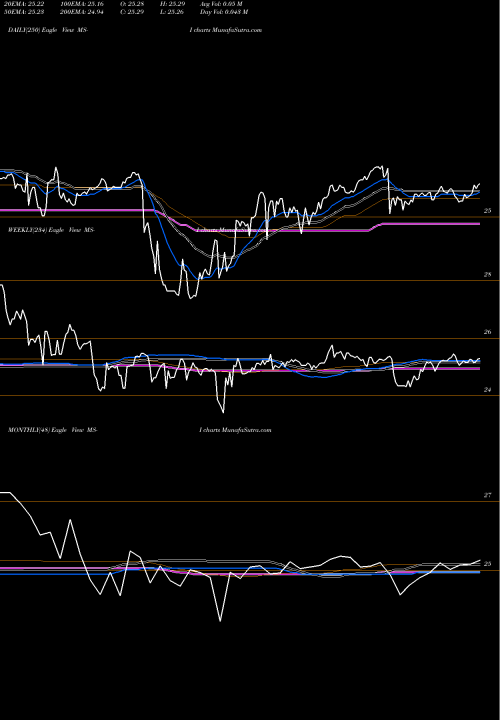Viewport: 500px width, 720px height.
Task: Click the DAILY(250) Eagle View title
Action: pos(48,30)
